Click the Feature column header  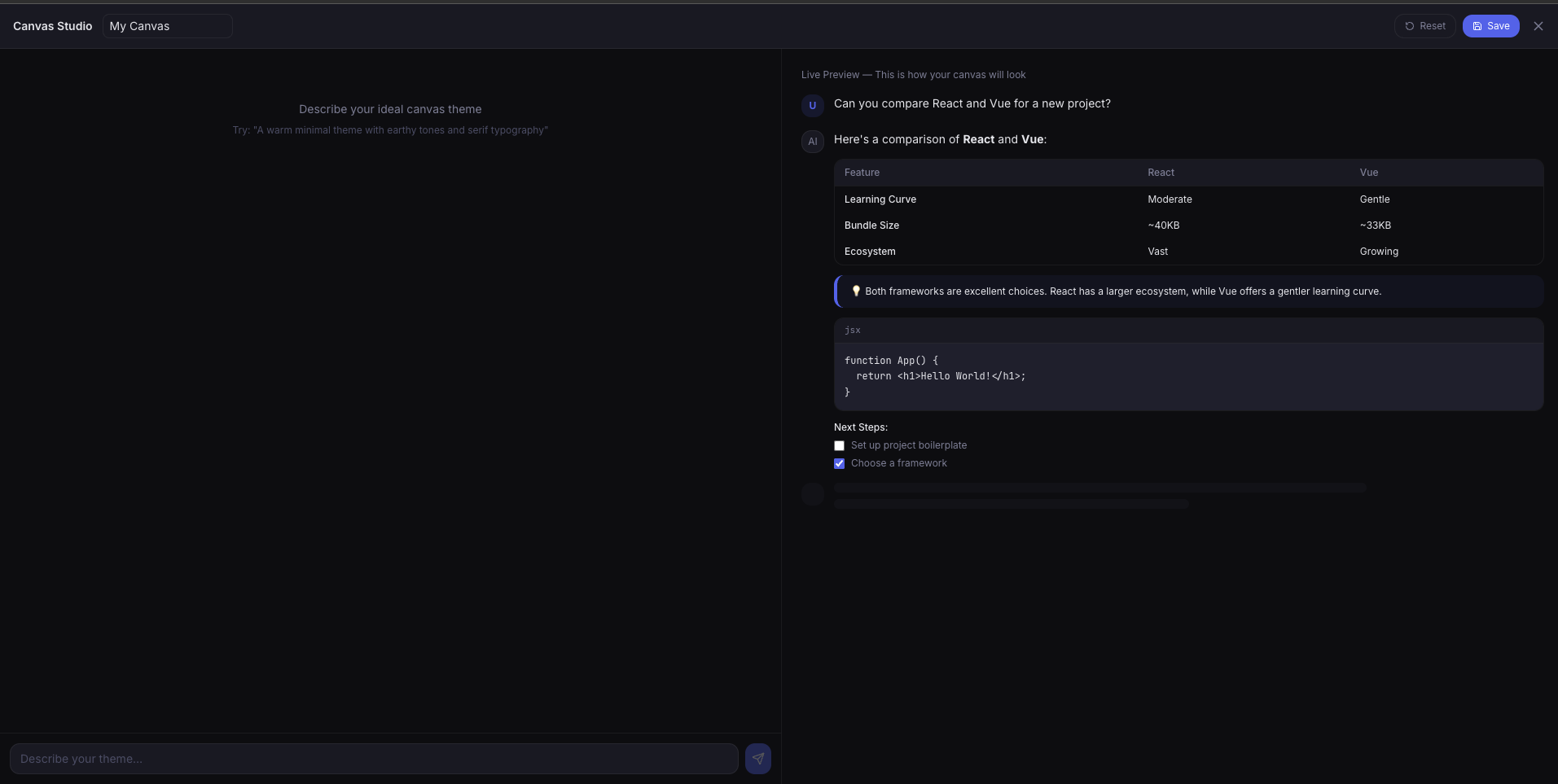862,173
